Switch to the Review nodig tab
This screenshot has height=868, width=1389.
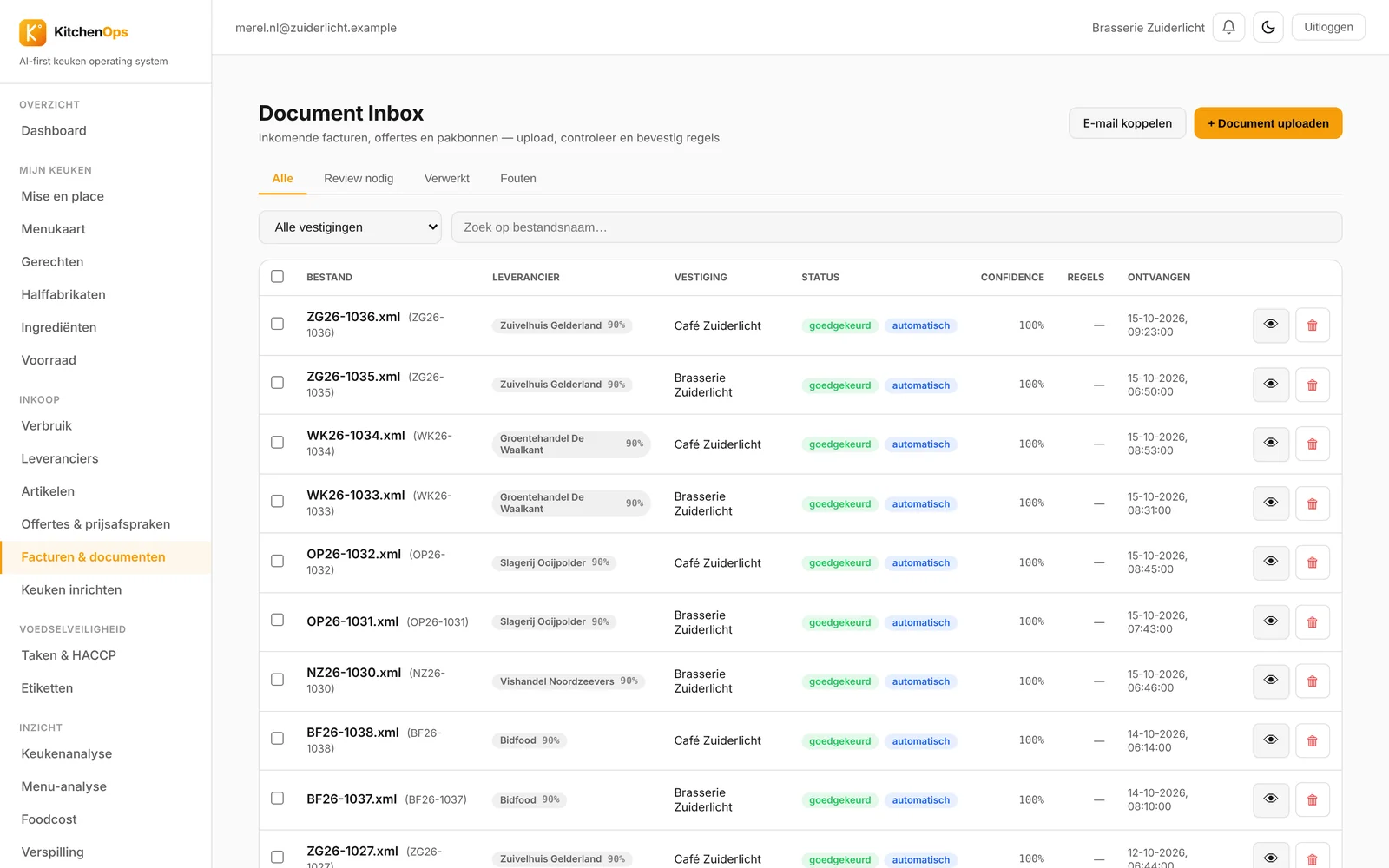tap(359, 178)
